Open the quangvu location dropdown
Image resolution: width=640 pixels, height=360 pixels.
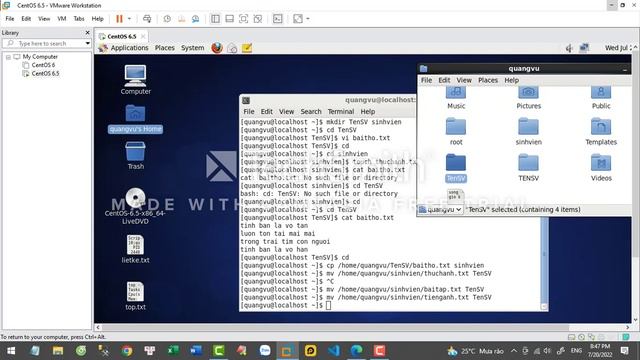point(440,209)
